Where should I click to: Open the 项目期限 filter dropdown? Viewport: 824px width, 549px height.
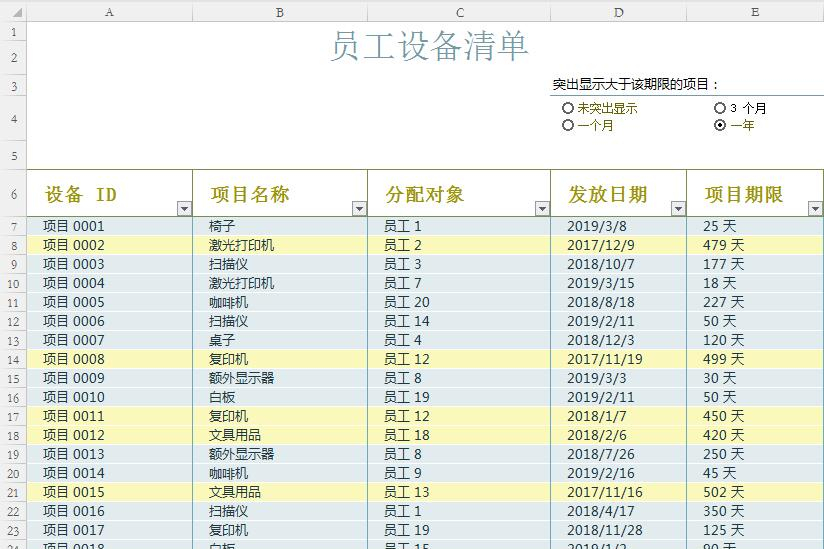click(x=814, y=209)
